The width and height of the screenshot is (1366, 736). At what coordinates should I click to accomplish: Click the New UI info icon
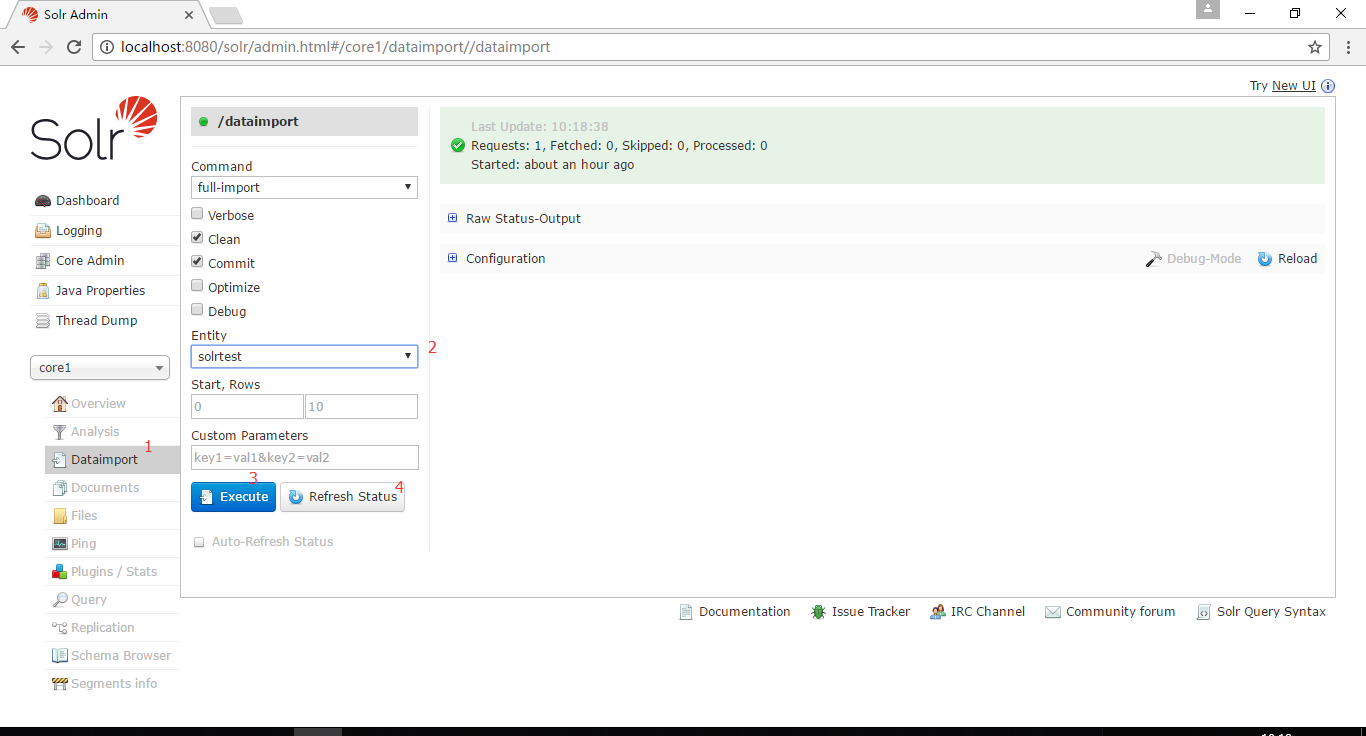1328,86
